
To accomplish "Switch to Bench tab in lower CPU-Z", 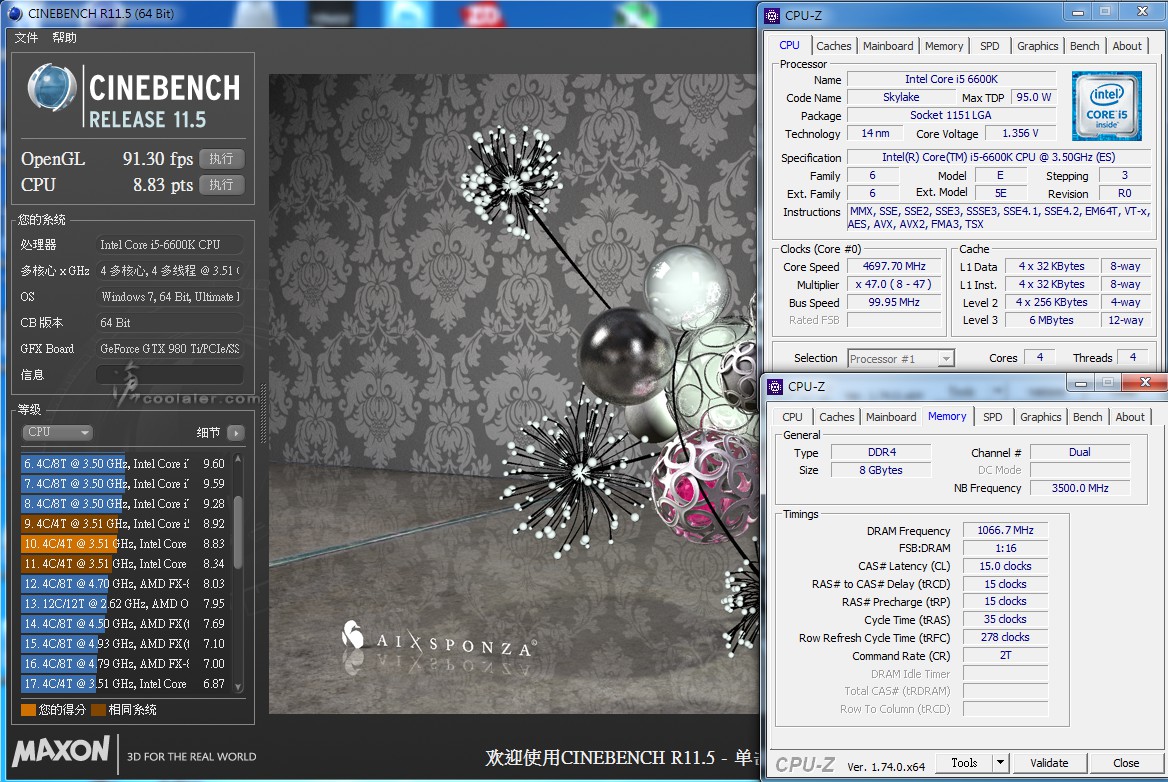I will point(1088,417).
